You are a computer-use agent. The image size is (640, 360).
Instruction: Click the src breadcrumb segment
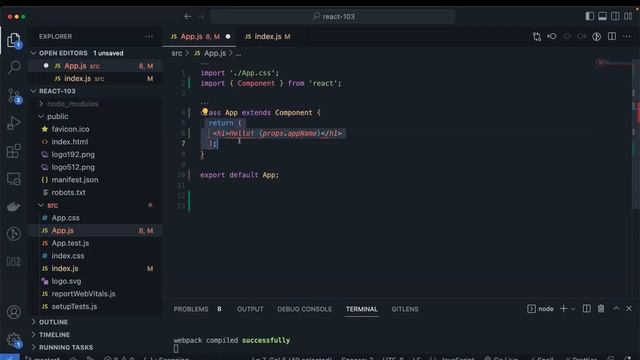pyautogui.click(x=177, y=53)
